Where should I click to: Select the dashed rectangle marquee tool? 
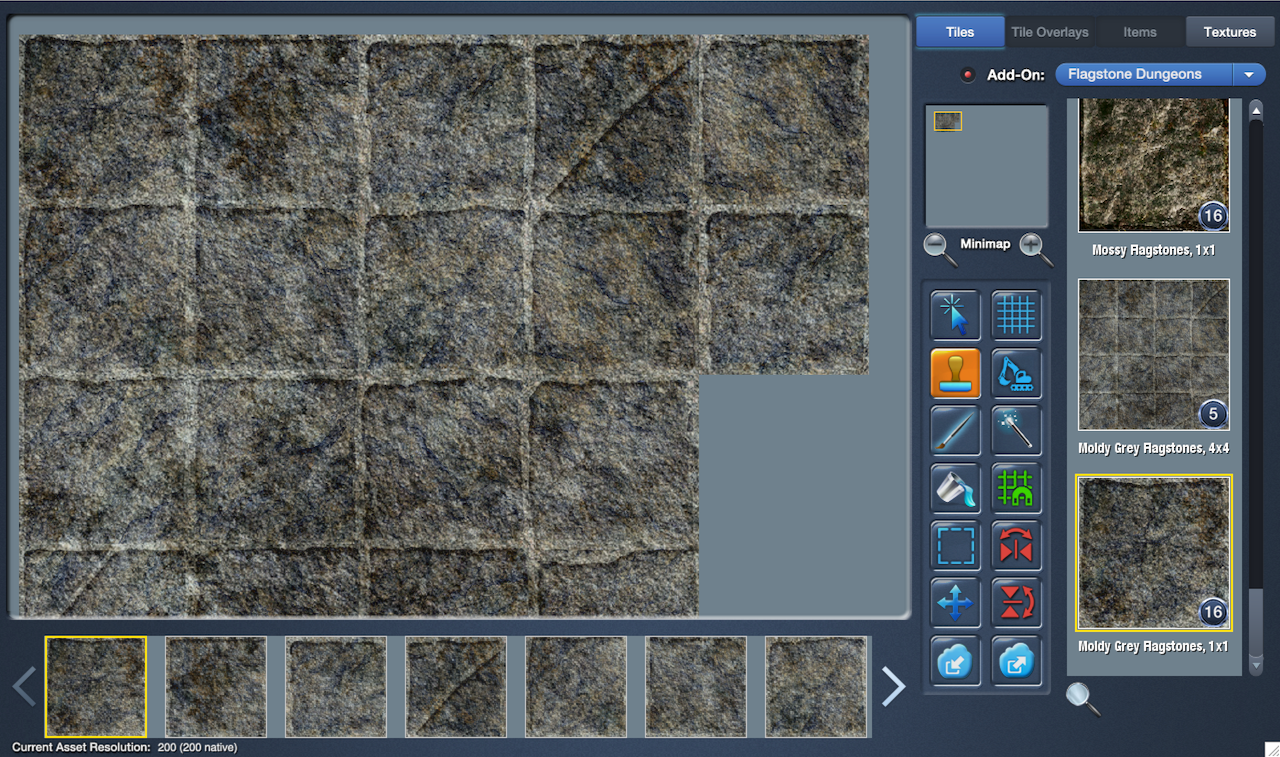pyautogui.click(x=955, y=546)
